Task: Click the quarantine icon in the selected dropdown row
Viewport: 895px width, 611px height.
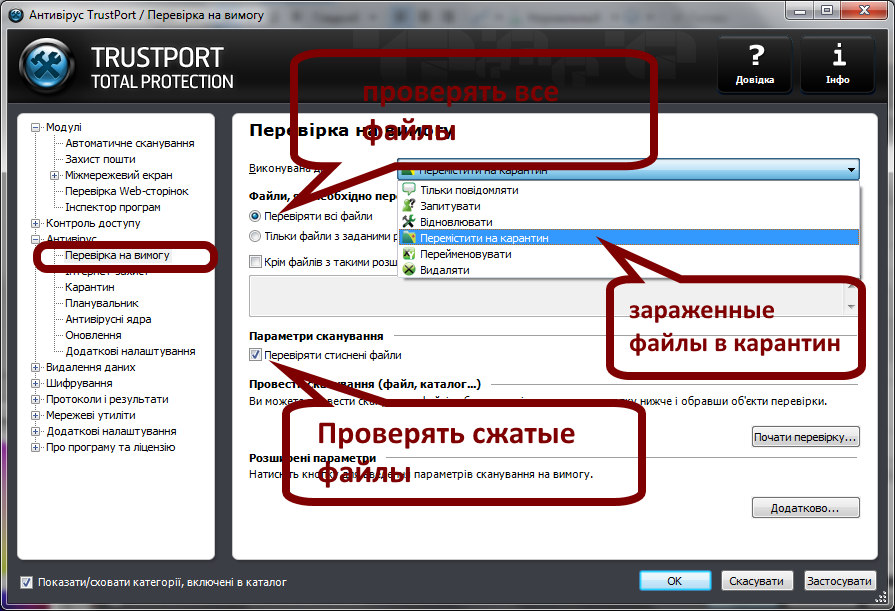Action: pos(410,238)
